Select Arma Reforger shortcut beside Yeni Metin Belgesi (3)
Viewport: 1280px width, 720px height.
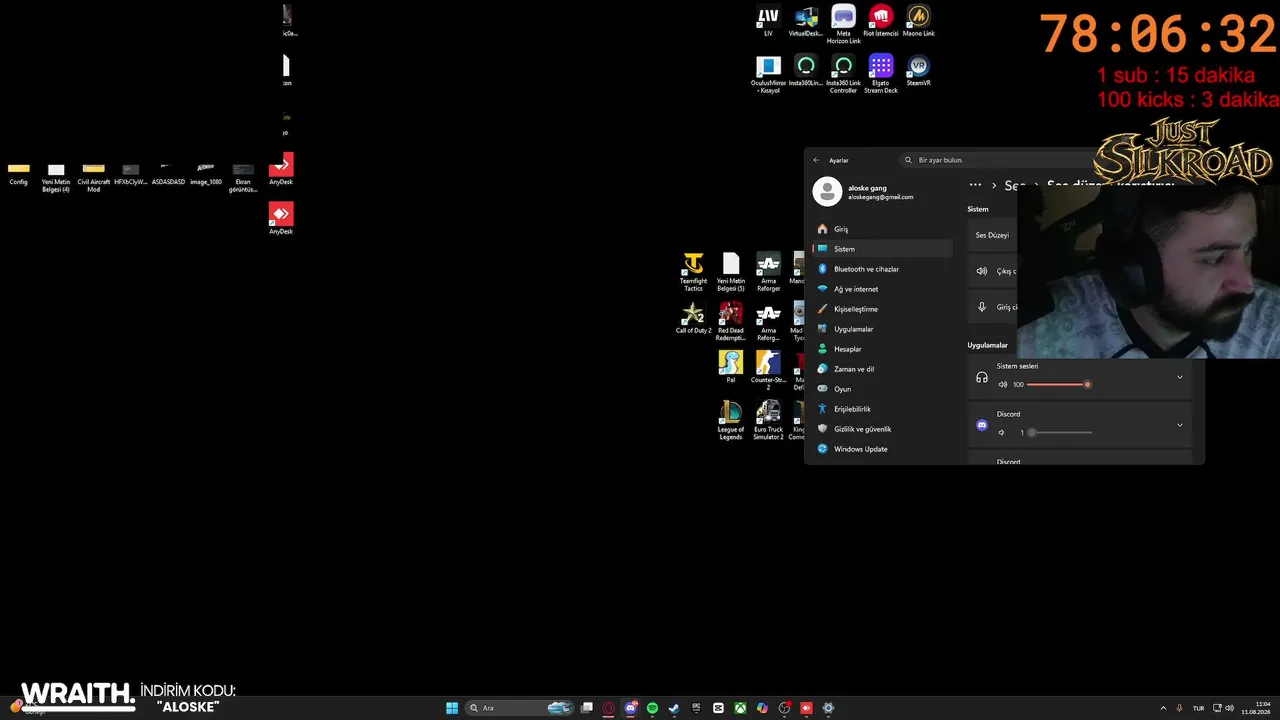(768, 272)
